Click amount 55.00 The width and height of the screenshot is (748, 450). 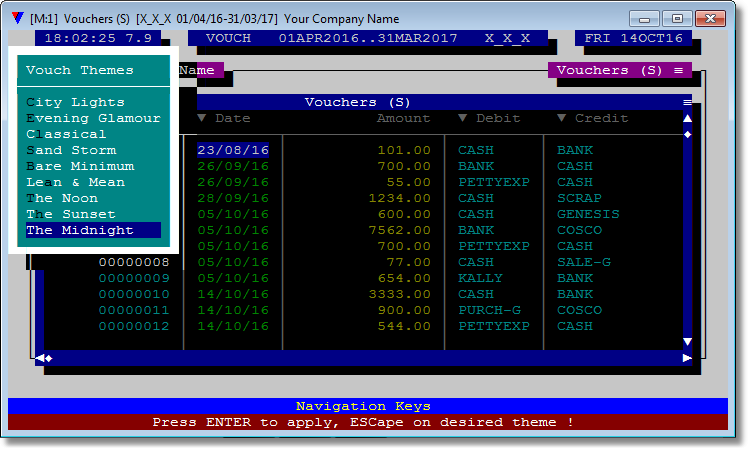click(408, 182)
